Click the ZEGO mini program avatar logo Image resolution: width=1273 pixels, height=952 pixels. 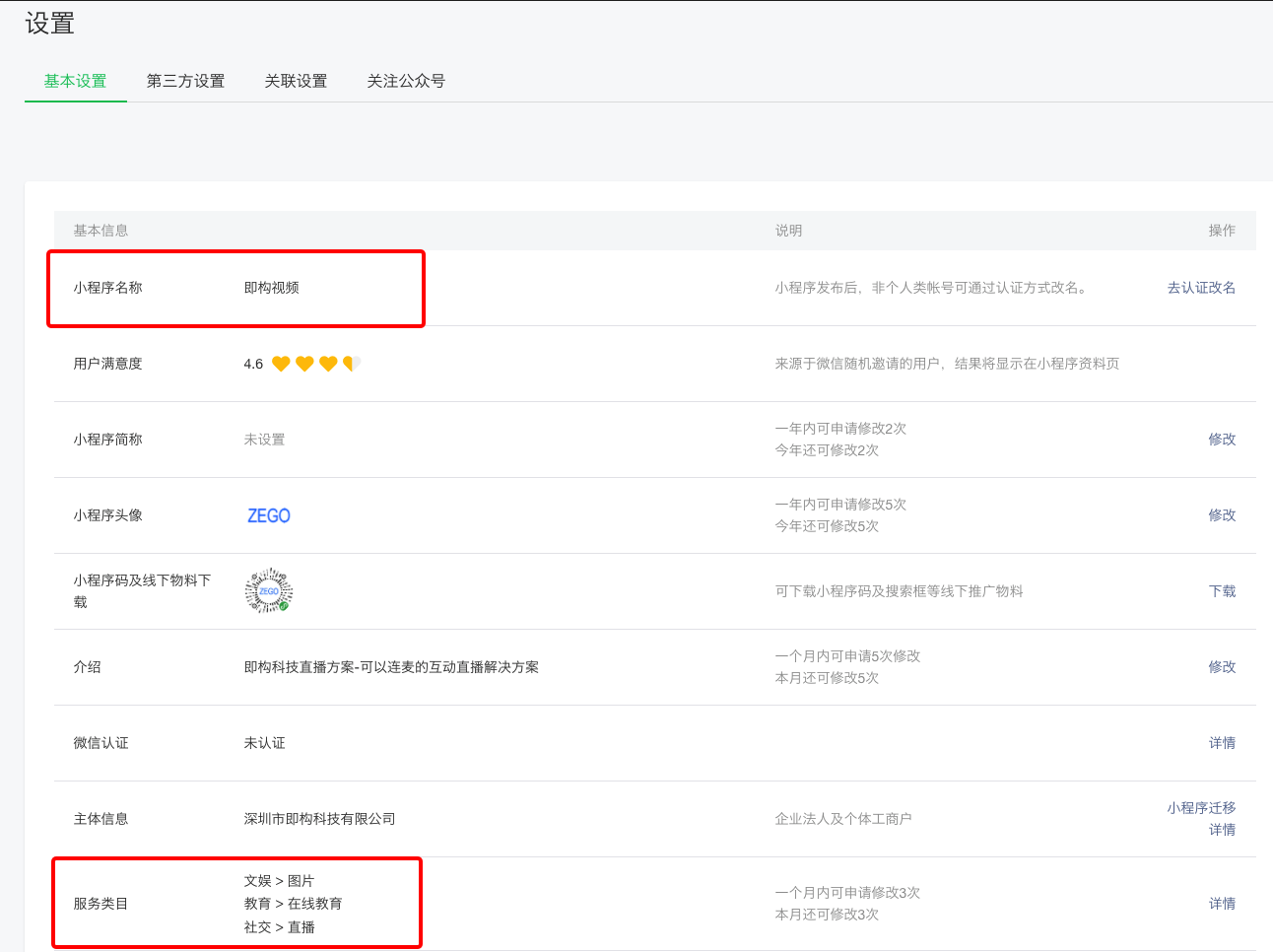pyautogui.click(x=268, y=515)
